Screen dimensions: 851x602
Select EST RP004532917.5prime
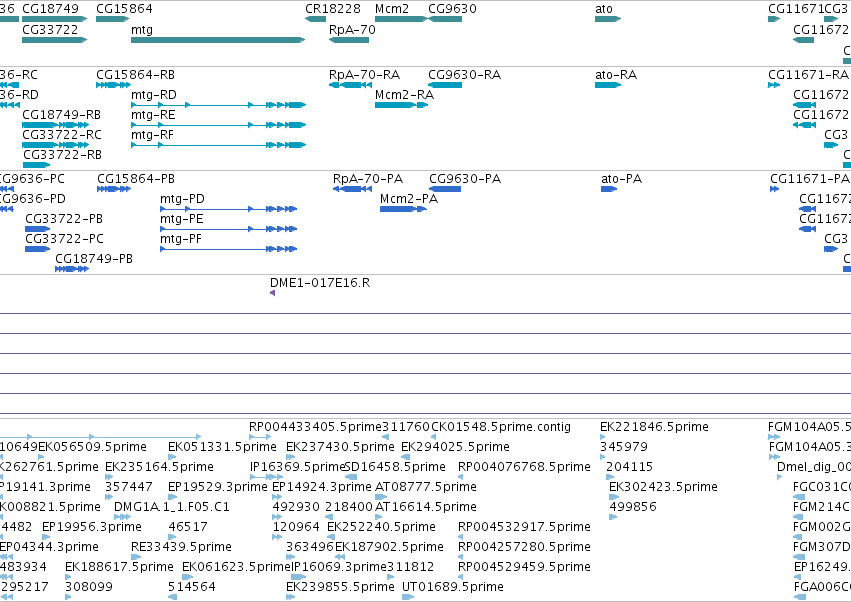(524, 527)
